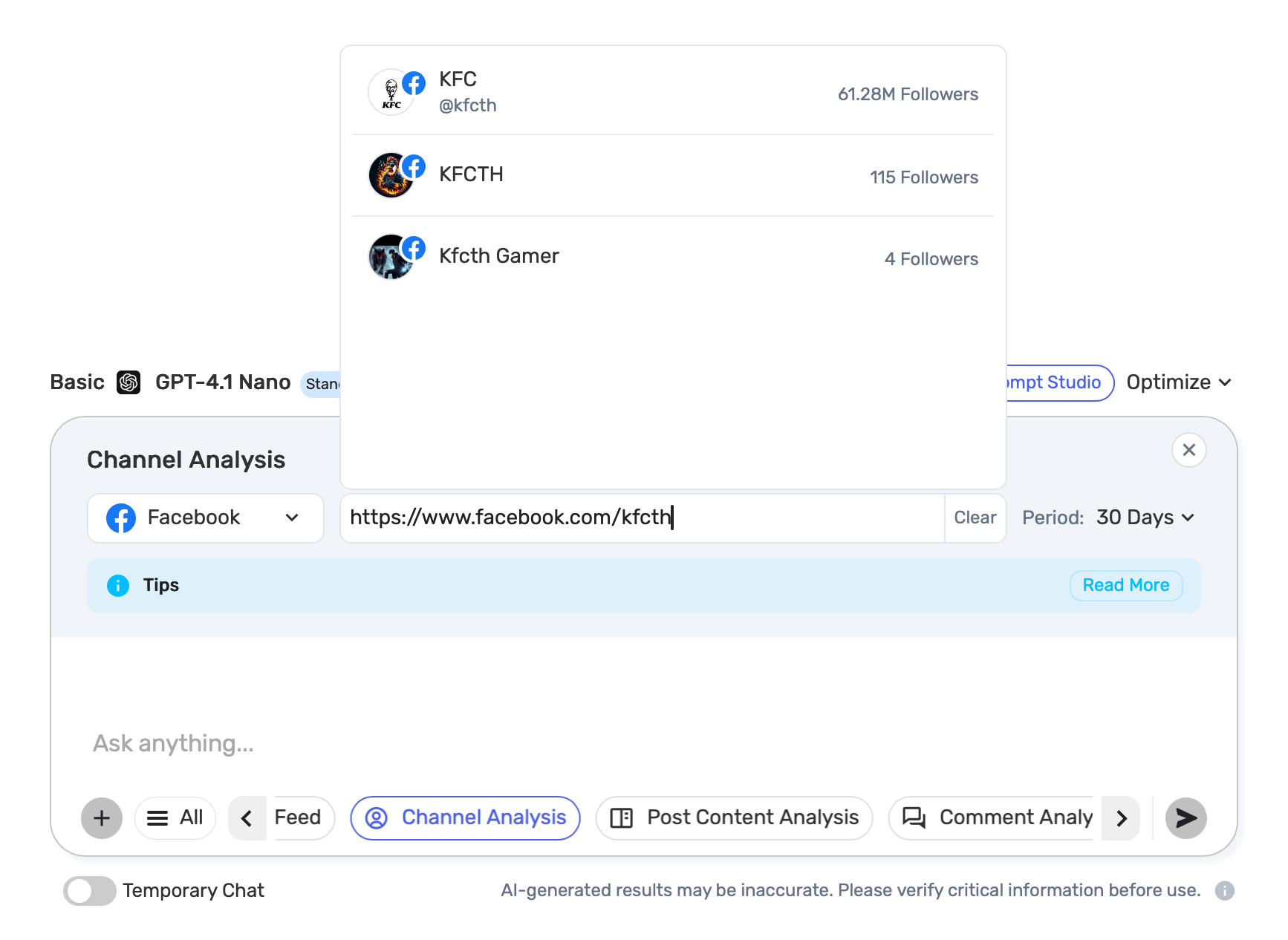Expand the 30 Days period dropdown

pyautogui.click(x=1145, y=518)
